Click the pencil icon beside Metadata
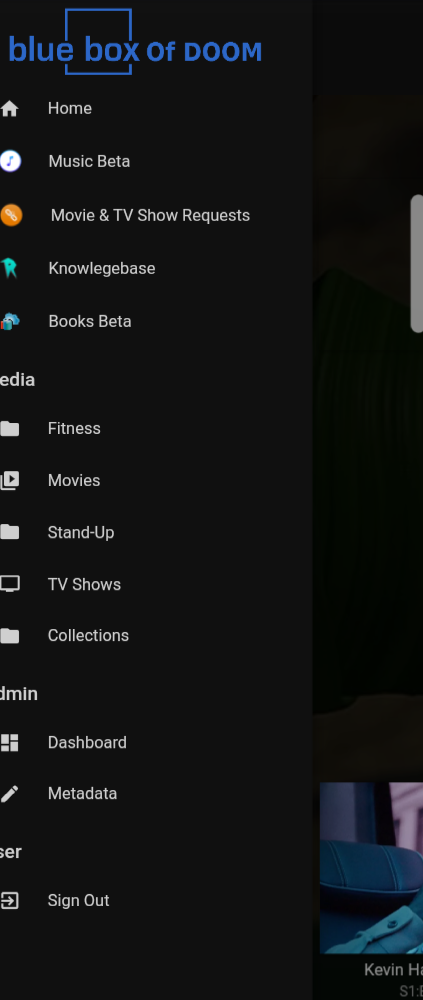The image size is (423, 1000). pos(9,794)
